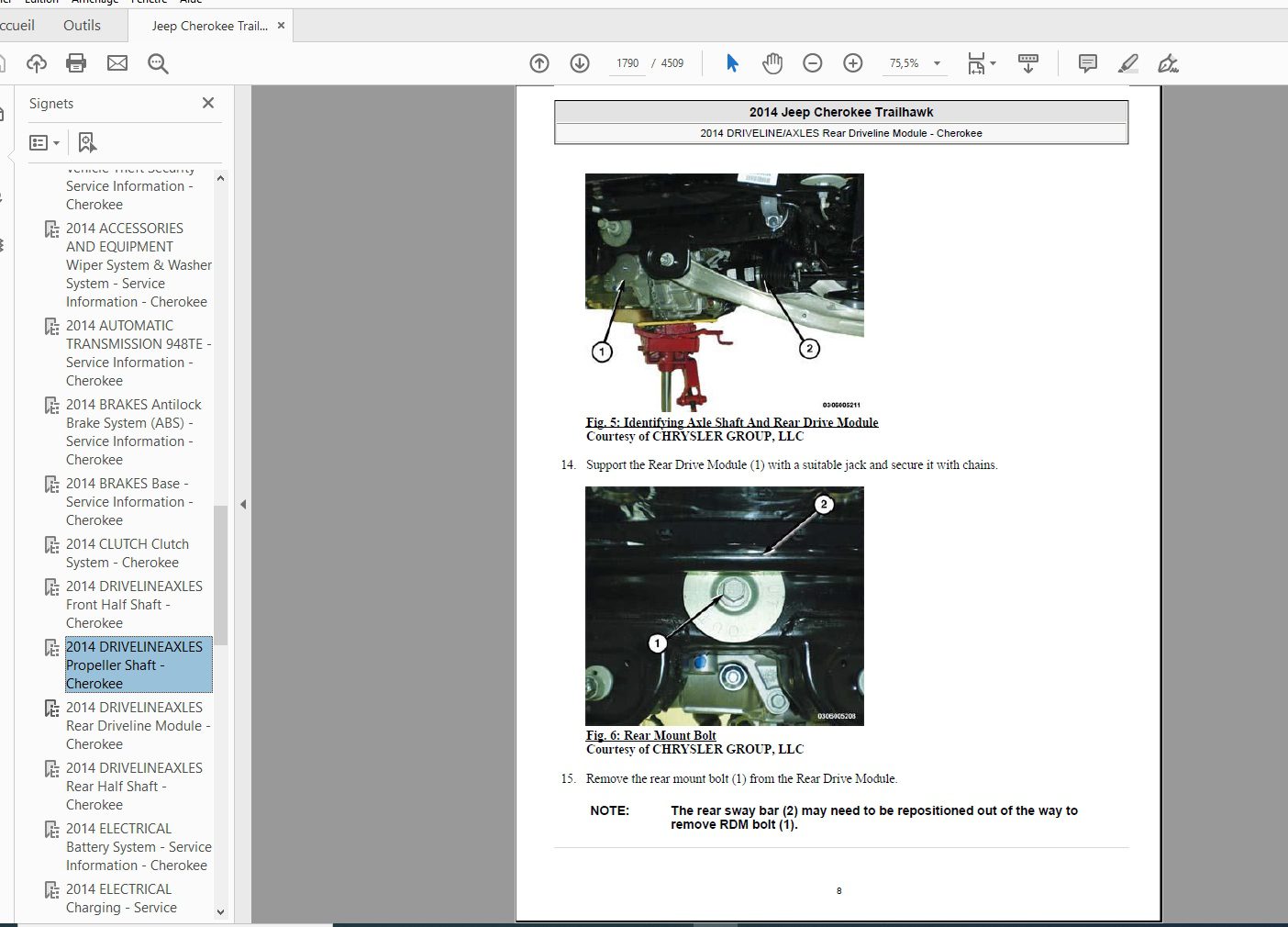Switch to the Accueil tab
This screenshot has width=1288, height=927.
click(x=17, y=26)
